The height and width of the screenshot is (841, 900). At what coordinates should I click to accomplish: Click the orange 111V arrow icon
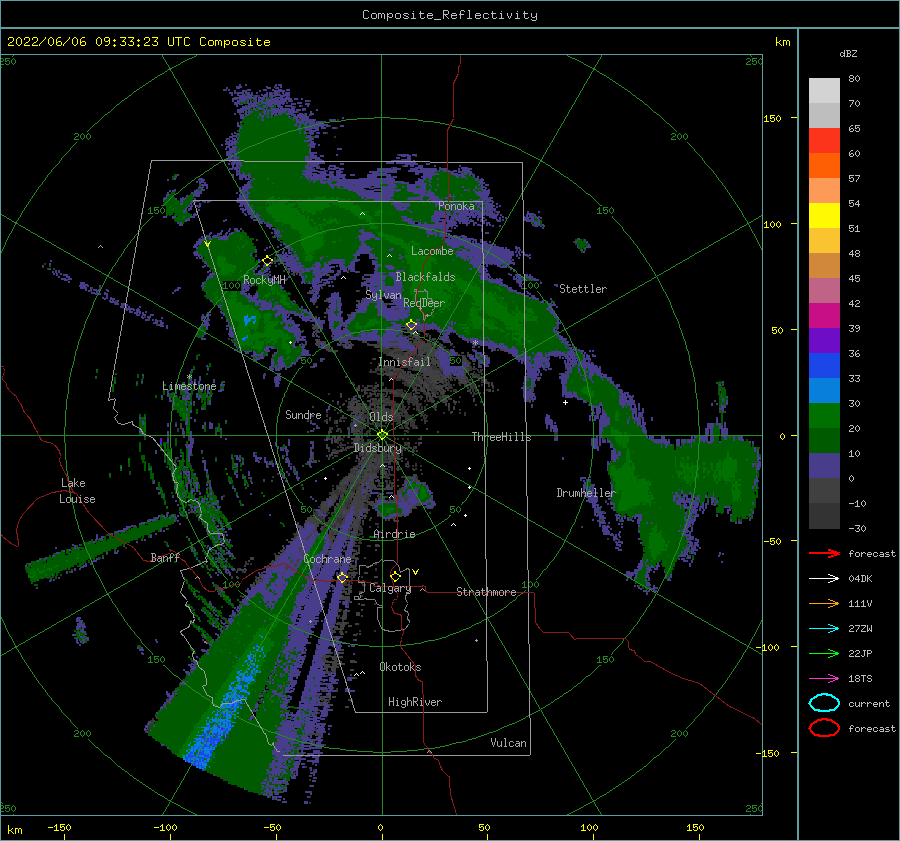(x=824, y=603)
